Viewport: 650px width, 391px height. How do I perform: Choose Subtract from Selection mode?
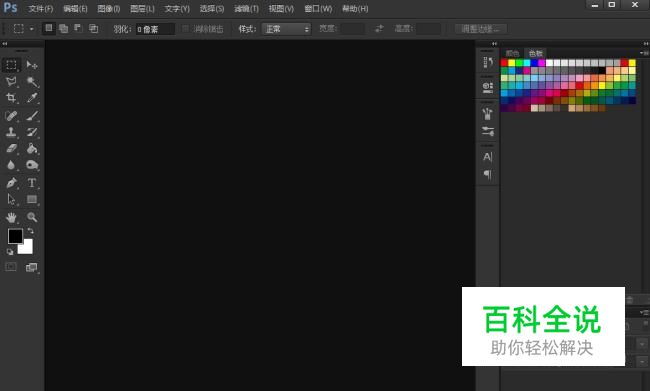coord(78,28)
